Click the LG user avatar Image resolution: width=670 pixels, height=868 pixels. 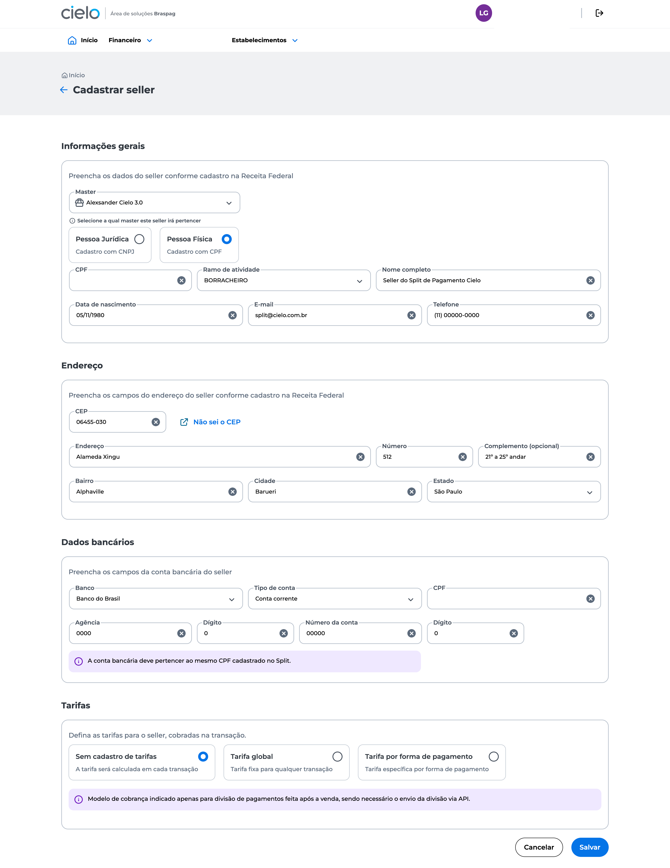(484, 13)
